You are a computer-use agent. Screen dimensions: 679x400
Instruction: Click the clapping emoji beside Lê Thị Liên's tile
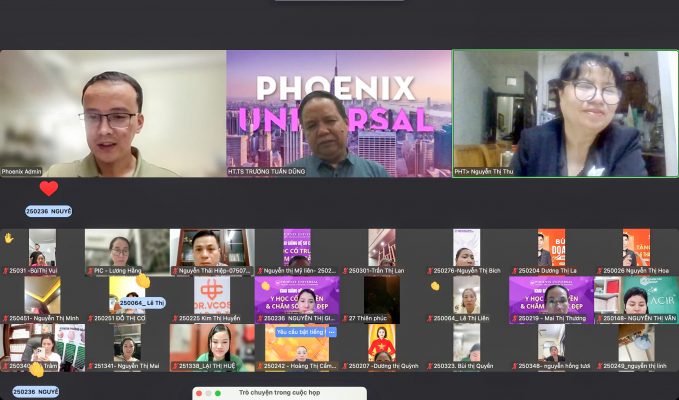point(435,286)
